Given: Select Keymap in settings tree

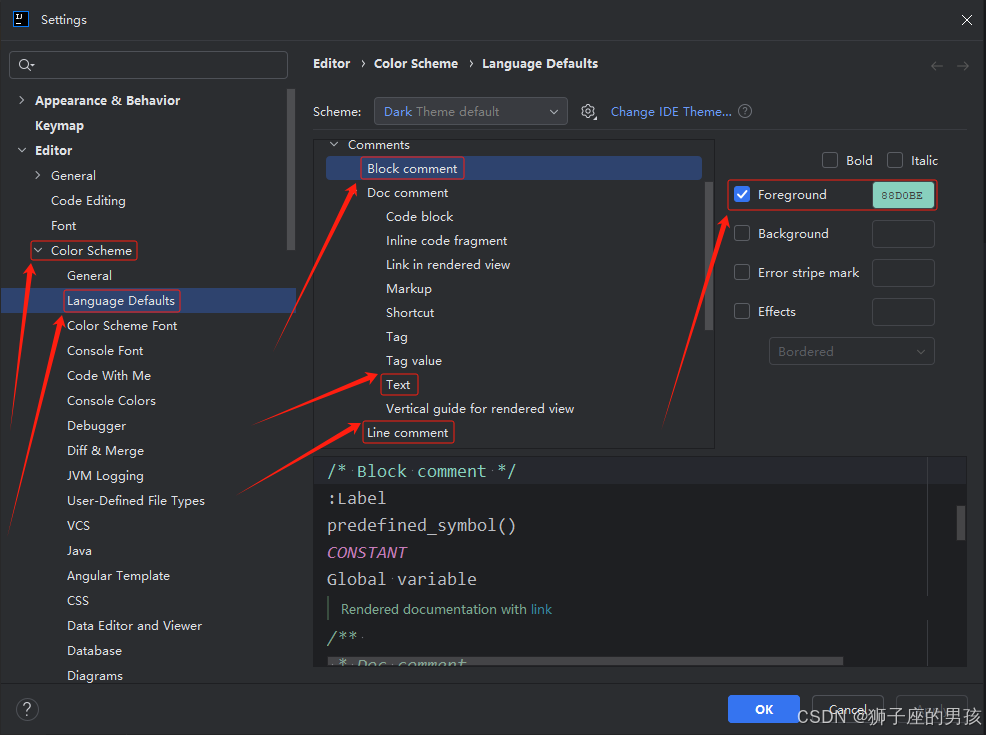Looking at the screenshot, I should (59, 125).
